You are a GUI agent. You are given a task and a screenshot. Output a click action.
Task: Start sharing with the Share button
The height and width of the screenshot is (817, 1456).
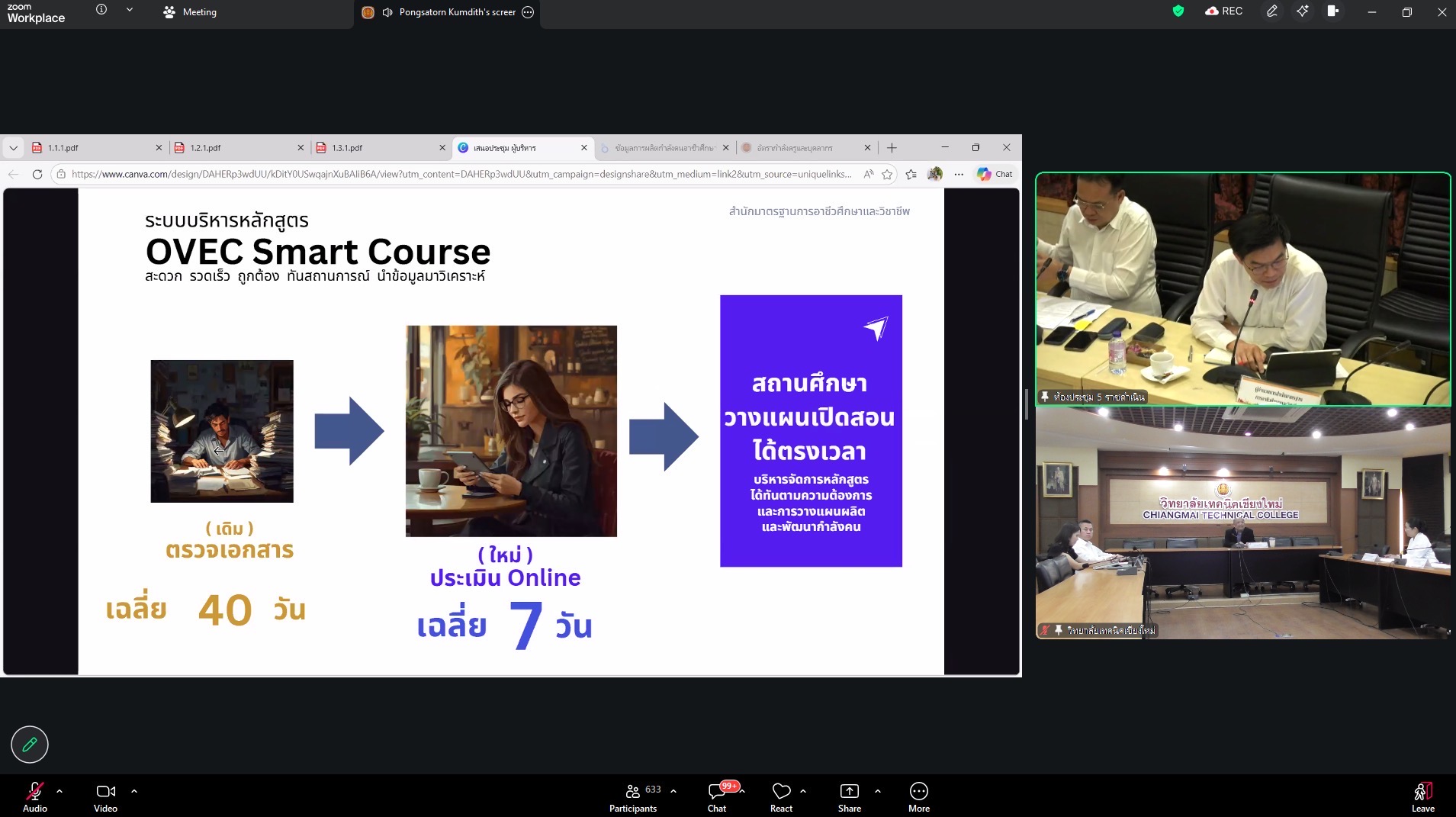tap(849, 796)
